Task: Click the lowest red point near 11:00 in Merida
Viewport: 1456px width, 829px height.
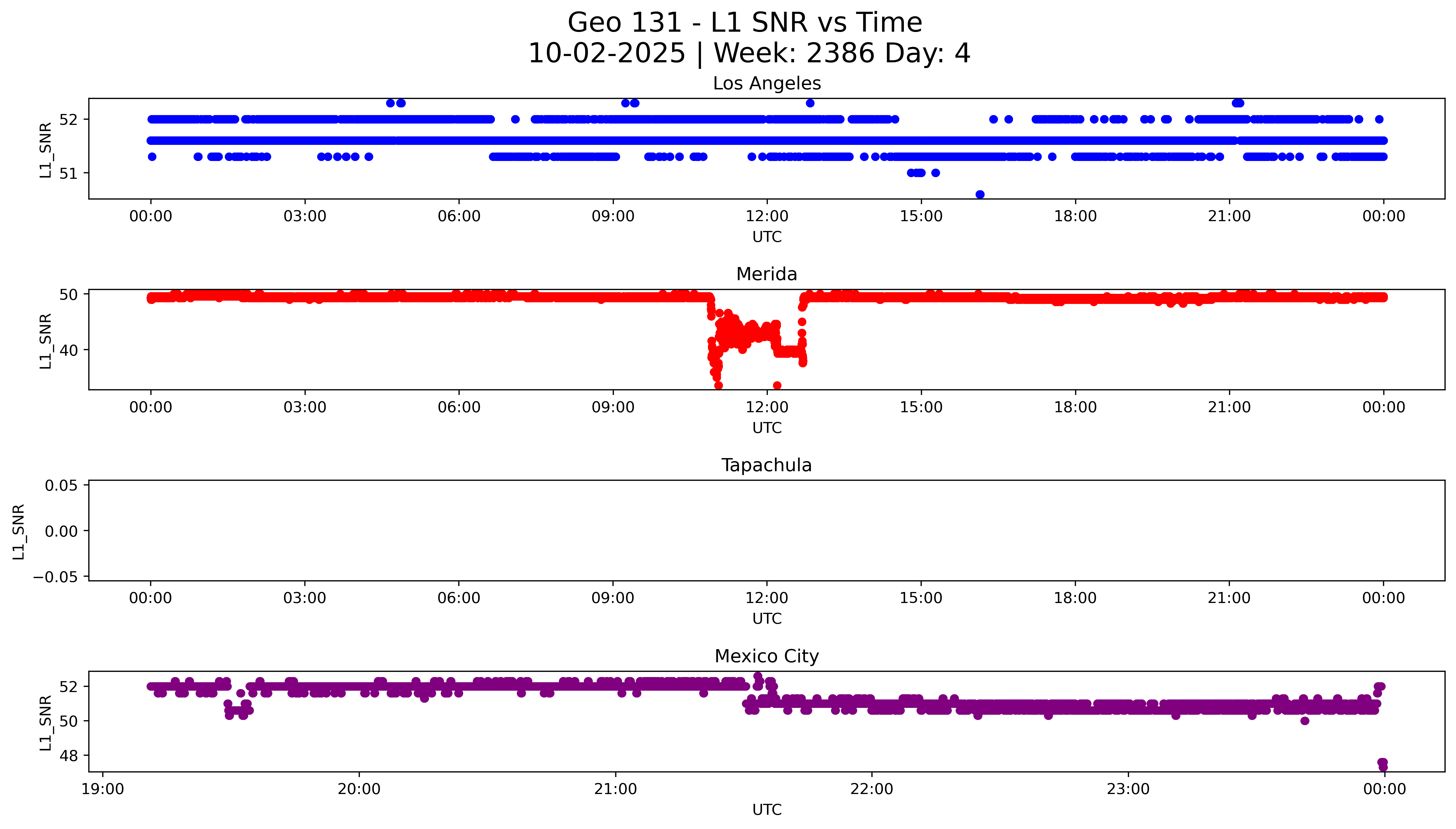Action: [x=719, y=385]
